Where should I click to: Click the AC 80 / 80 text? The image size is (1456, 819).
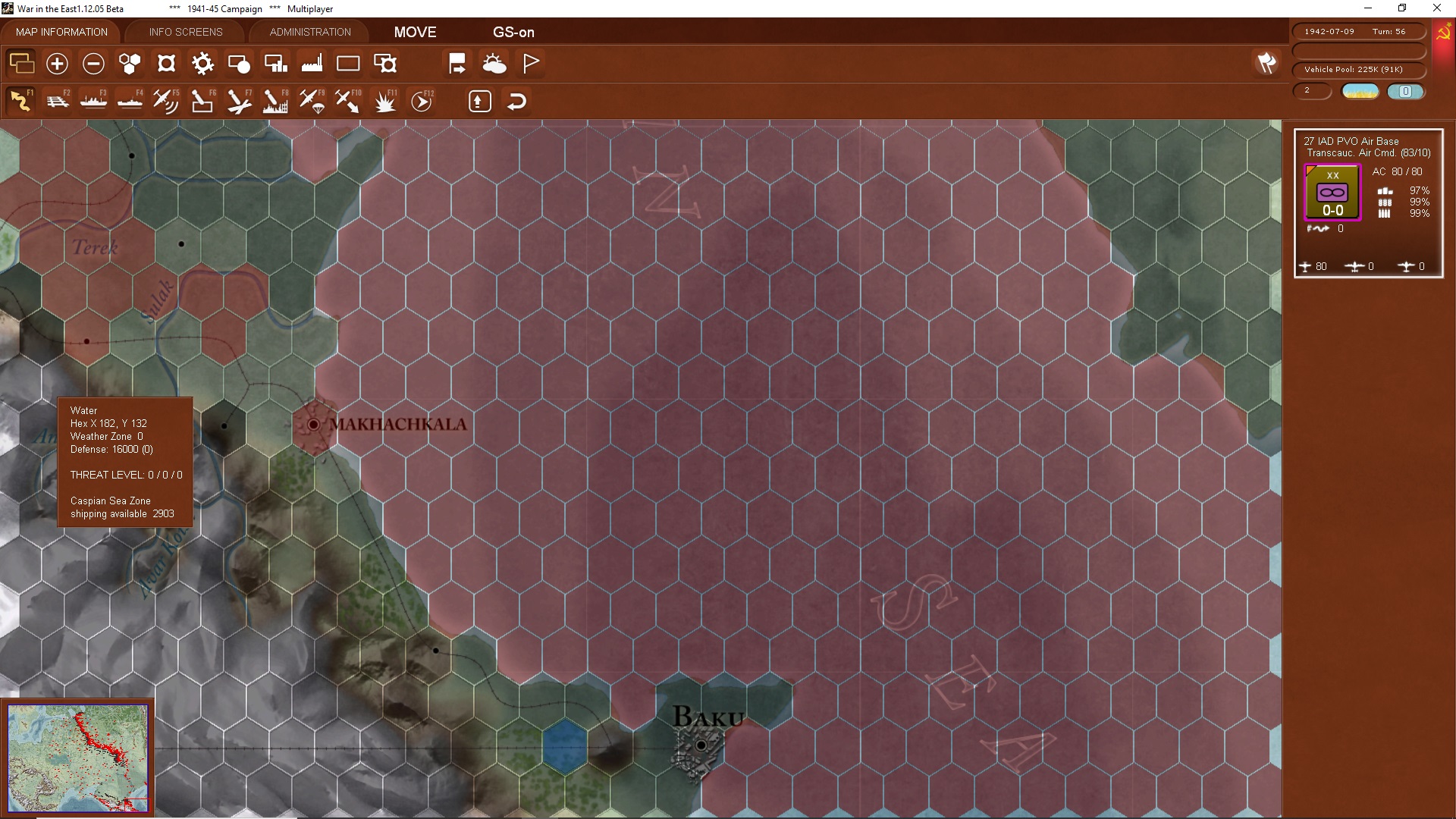coord(1397,172)
